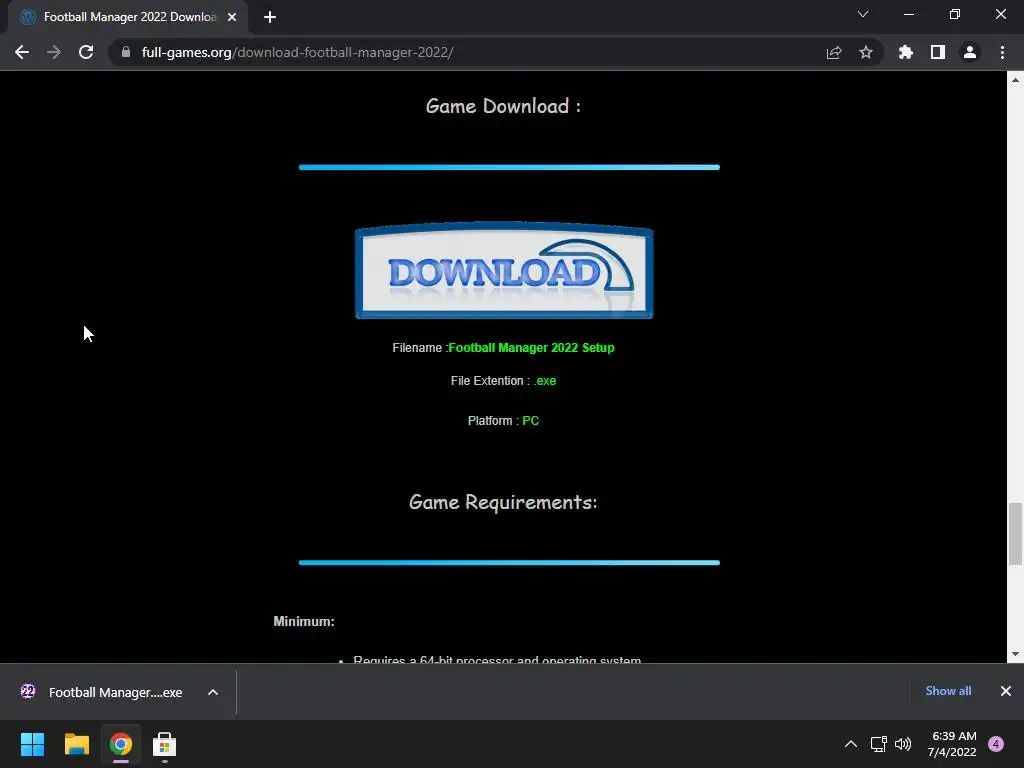The image size is (1024, 768).
Task: Open the volume control icon
Action: [x=903, y=744]
